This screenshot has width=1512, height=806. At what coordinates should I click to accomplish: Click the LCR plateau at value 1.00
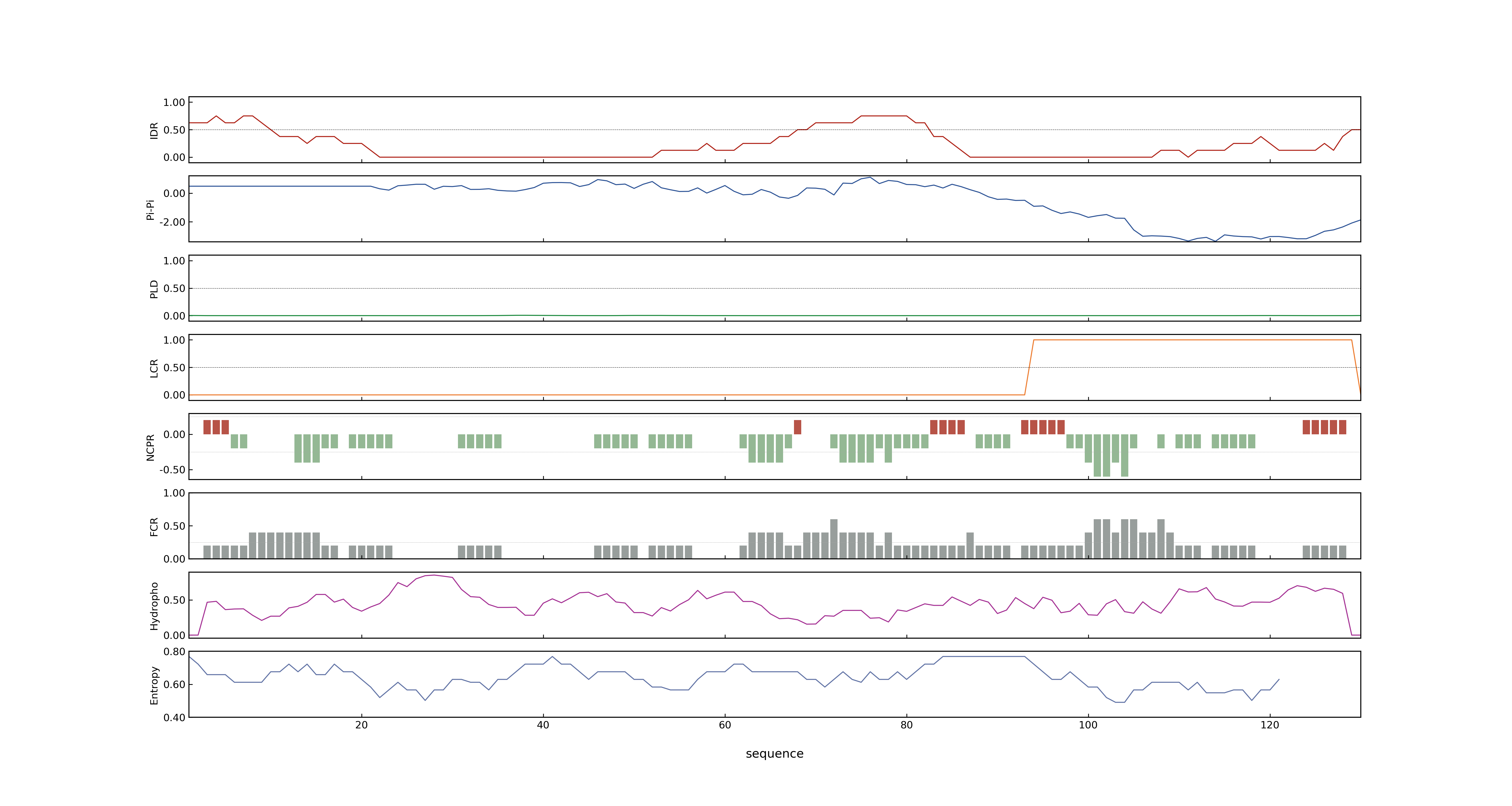(x=1193, y=340)
